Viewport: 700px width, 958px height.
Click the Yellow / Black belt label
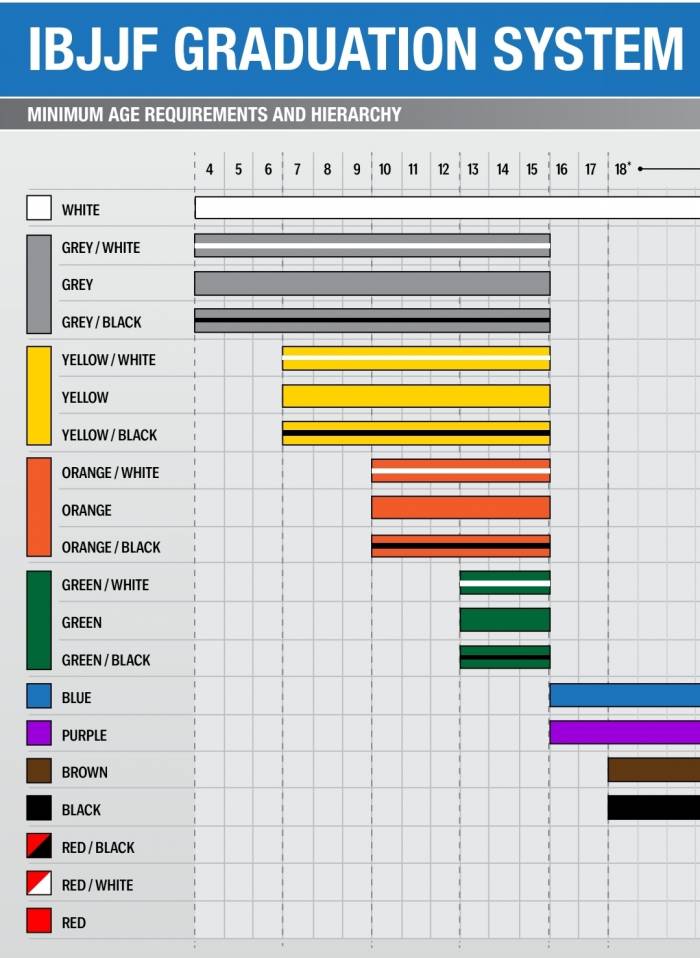point(109,435)
